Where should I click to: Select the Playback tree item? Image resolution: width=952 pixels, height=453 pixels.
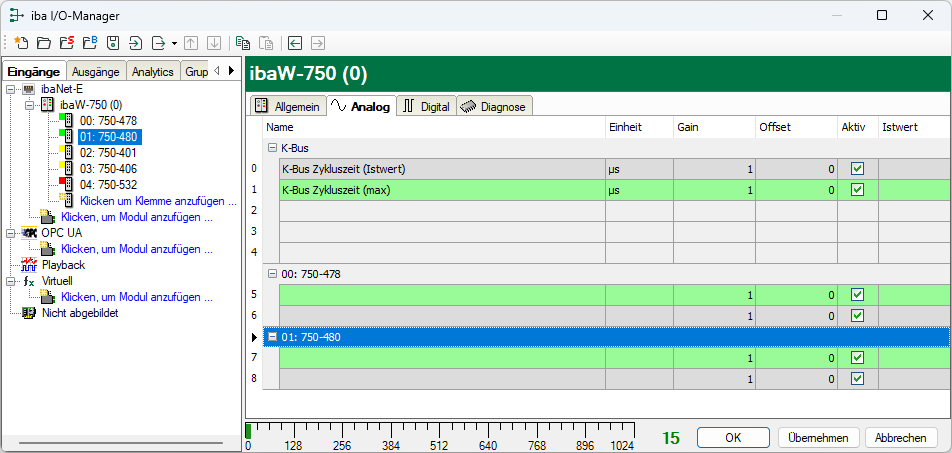[63, 265]
